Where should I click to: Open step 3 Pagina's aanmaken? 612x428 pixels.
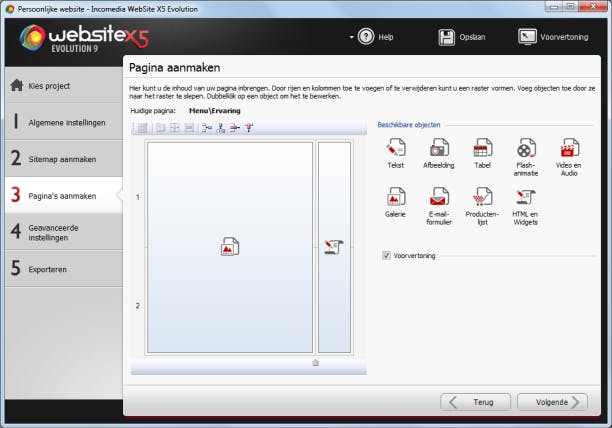[x=64, y=195]
